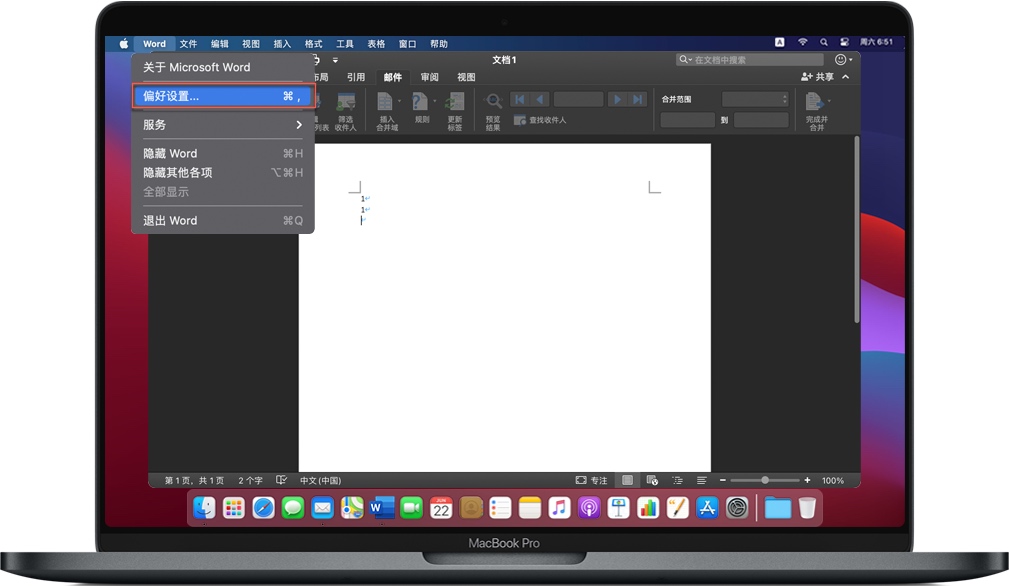1009x586 pixels.
Task: Toggle Focus mode in status bar
Action: click(x=591, y=480)
